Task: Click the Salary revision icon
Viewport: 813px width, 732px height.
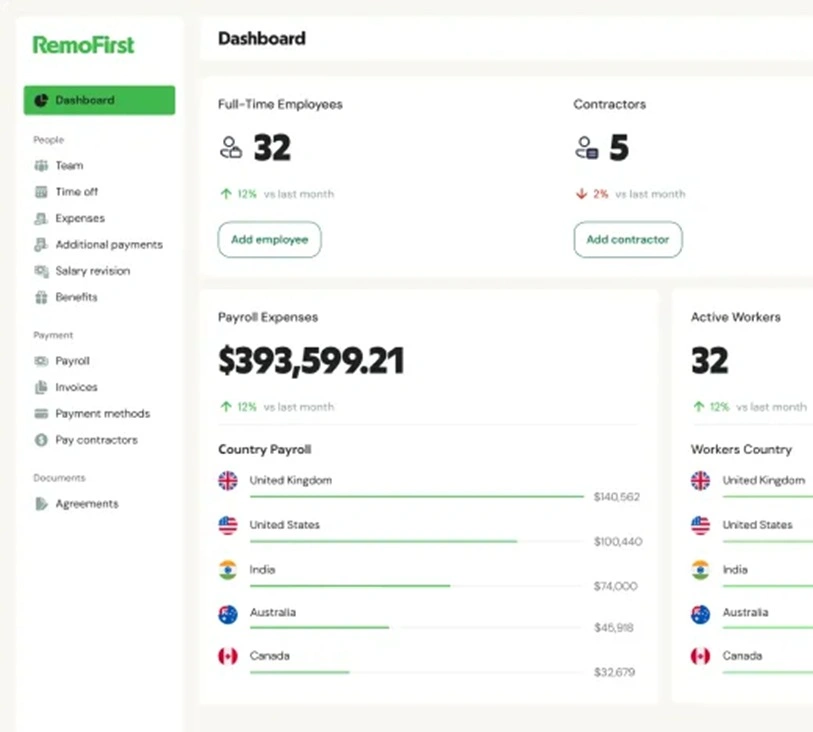Action: 41,271
